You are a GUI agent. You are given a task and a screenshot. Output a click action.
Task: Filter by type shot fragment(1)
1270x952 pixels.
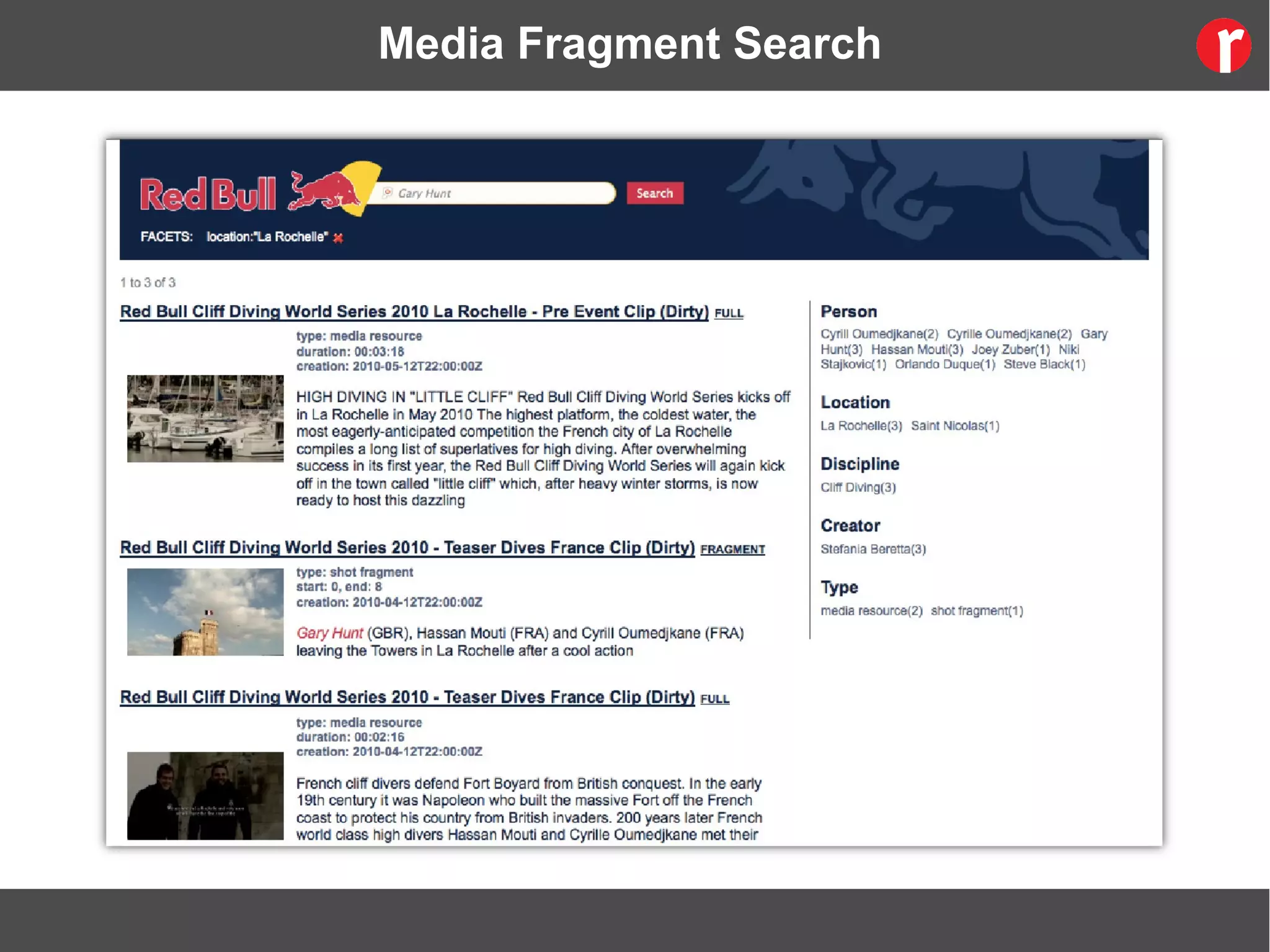point(977,611)
